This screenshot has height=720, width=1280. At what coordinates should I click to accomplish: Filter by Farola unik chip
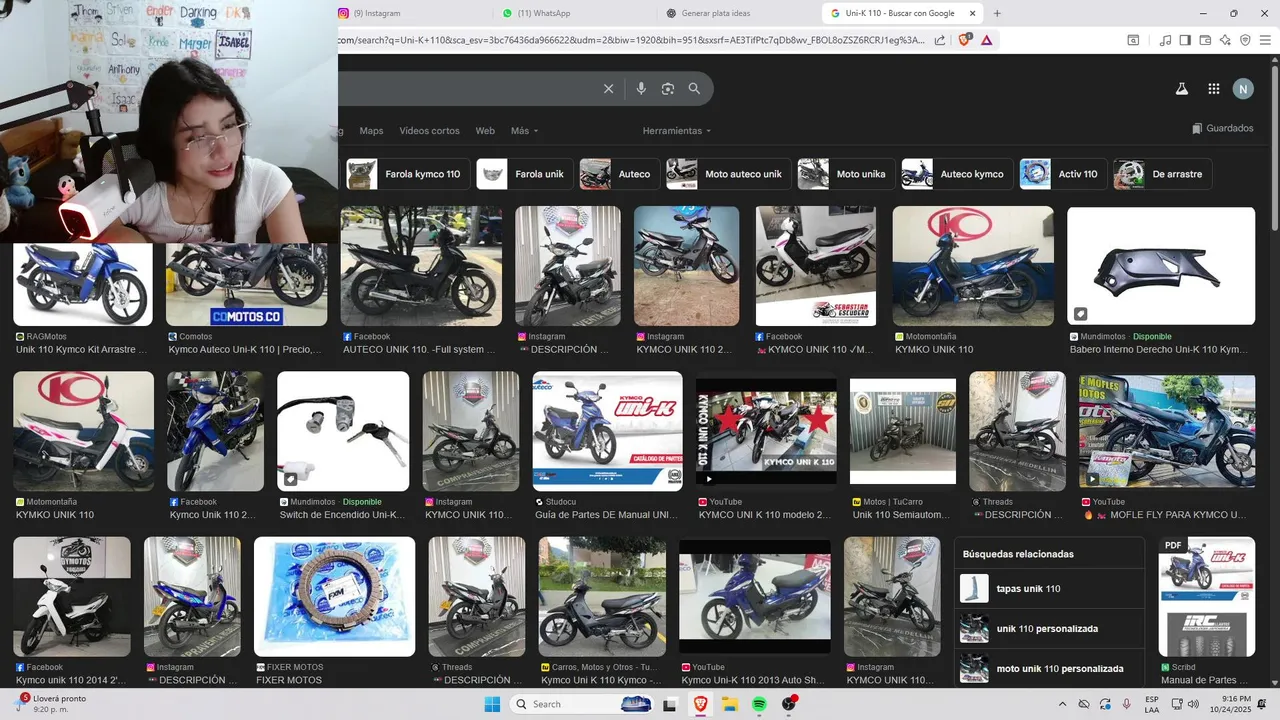coord(524,174)
